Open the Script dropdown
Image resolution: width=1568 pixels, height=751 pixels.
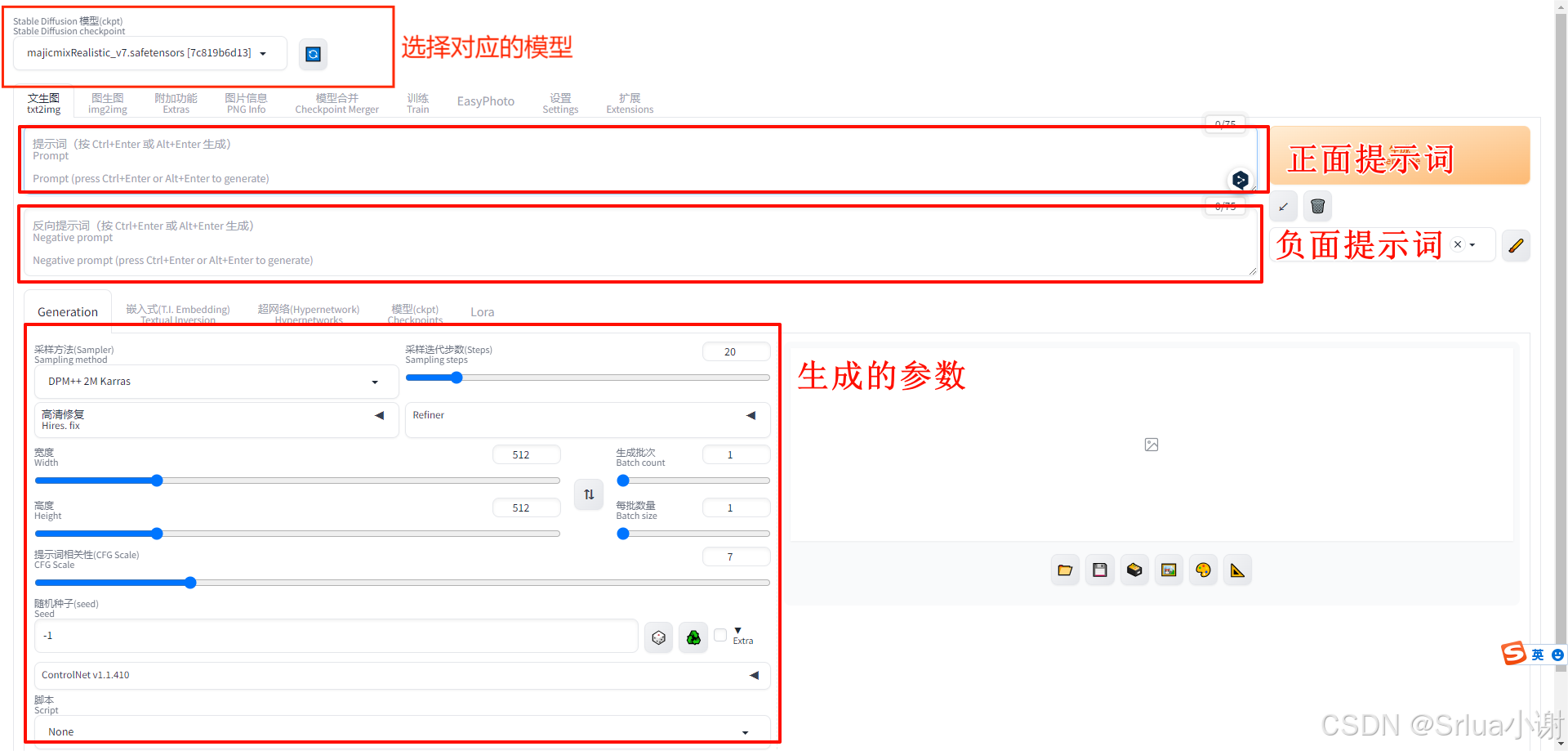tap(403, 731)
